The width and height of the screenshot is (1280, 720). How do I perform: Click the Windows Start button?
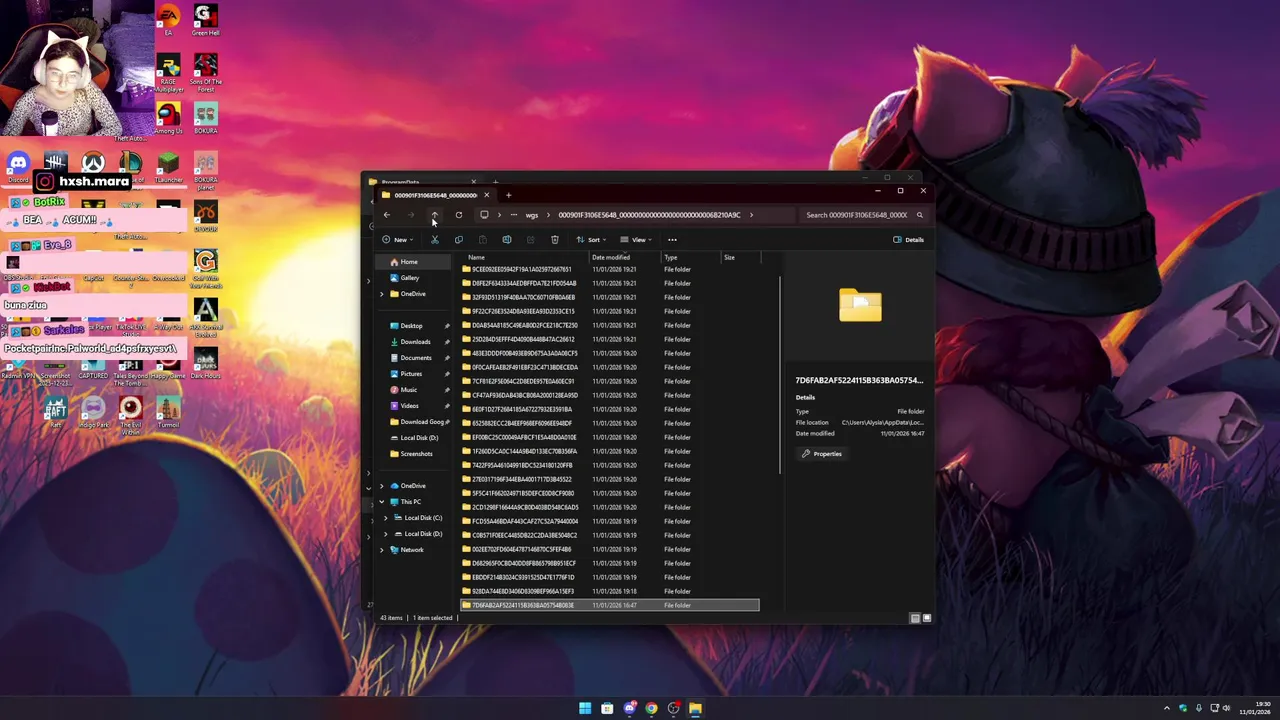585,708
